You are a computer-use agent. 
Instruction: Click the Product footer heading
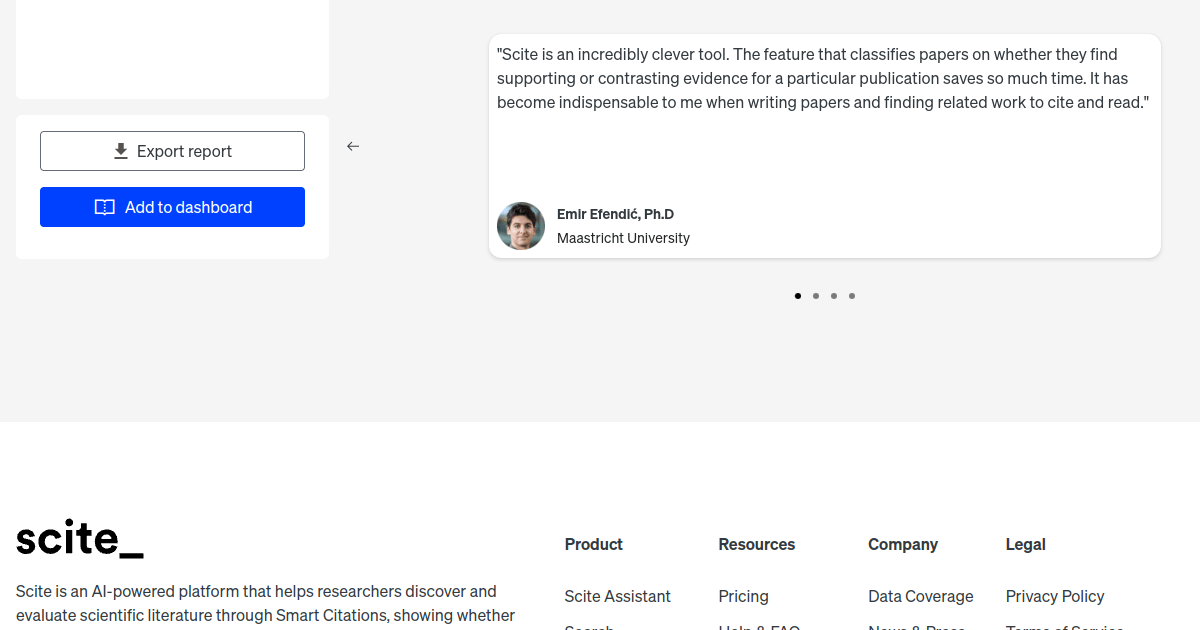pos(593,544)
